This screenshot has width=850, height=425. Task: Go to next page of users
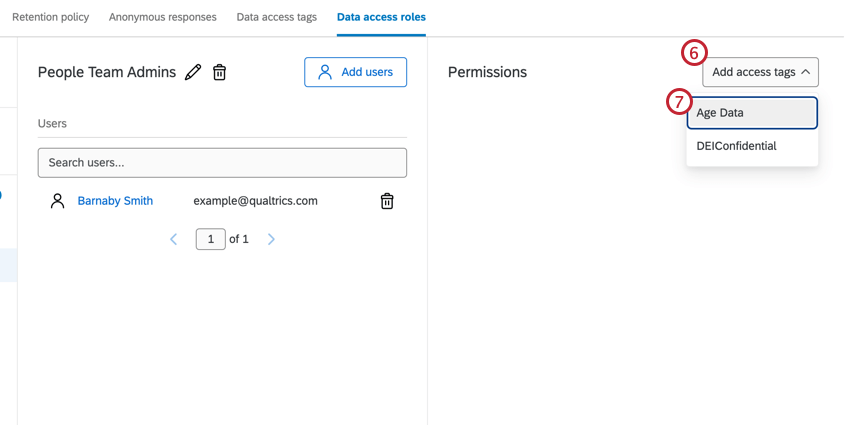click(x=271, y=239)
